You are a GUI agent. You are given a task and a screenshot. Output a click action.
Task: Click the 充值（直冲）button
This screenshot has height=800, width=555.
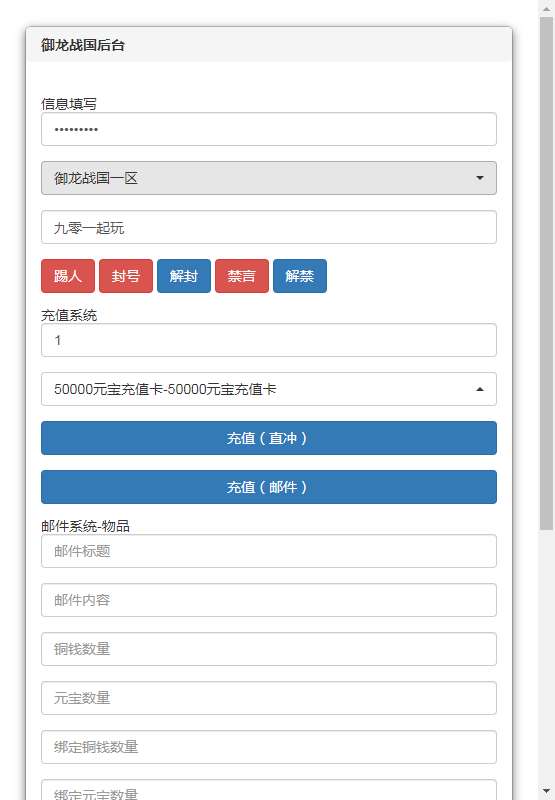(268, 438)
